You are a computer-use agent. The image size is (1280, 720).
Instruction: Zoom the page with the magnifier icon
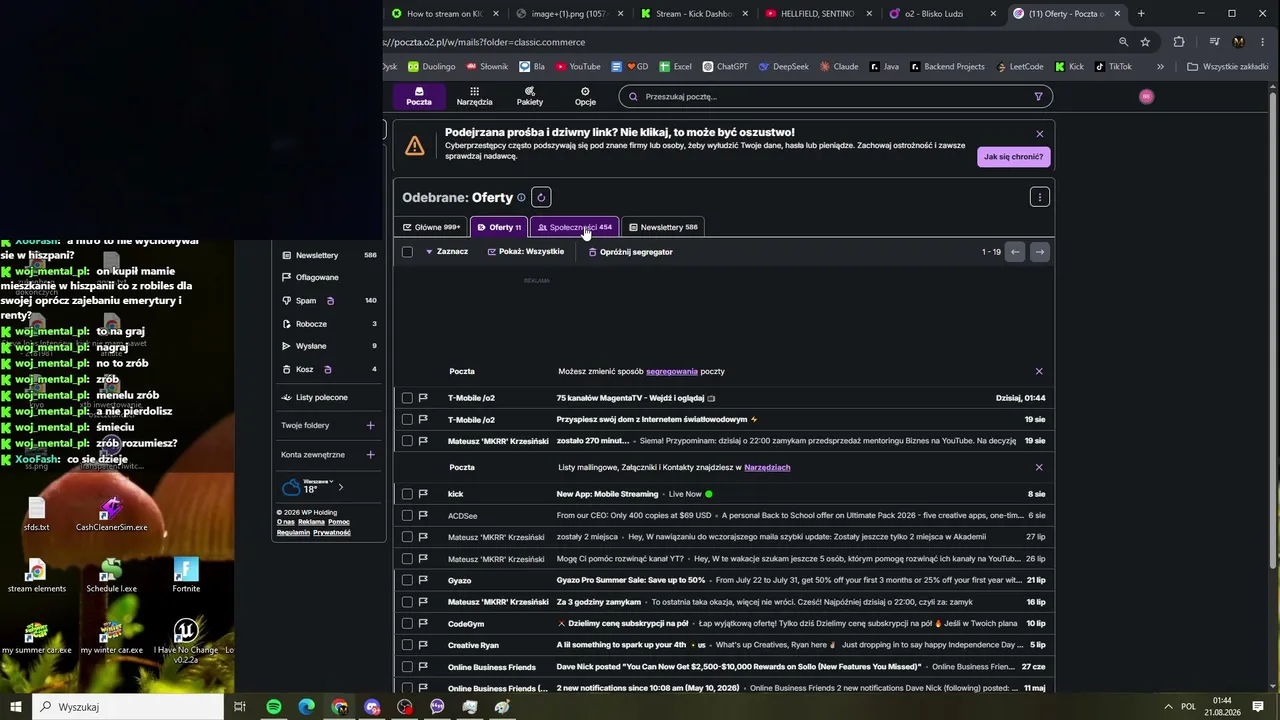pyautogui.click(x=1123, y=42)
